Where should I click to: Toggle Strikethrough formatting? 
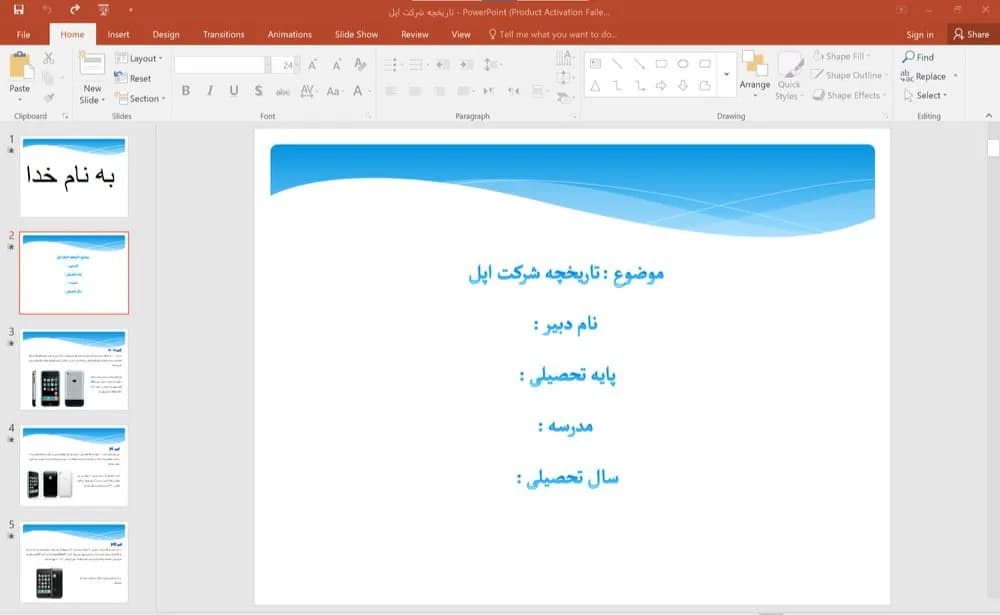coord(283,91)
